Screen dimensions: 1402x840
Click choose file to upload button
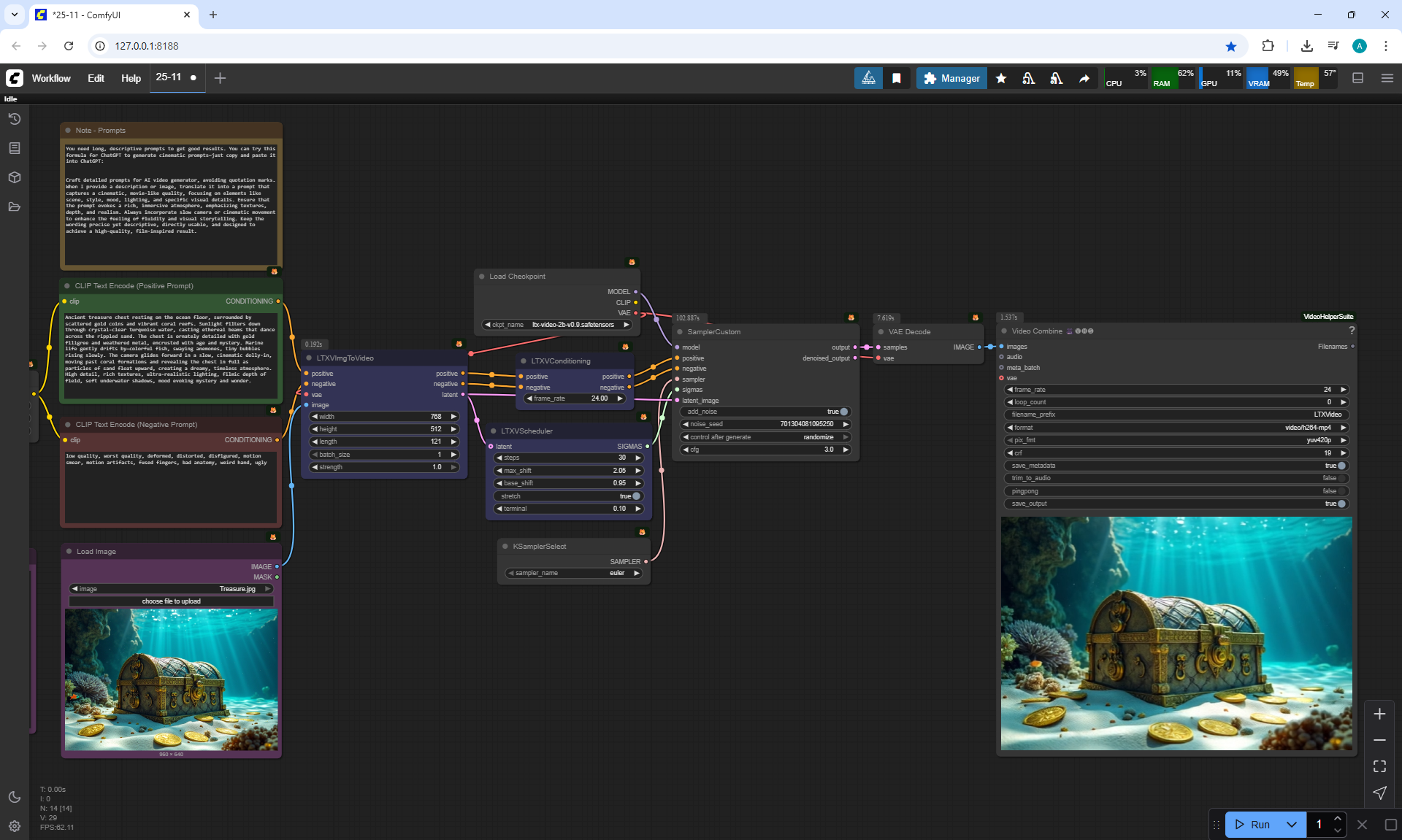171,601
